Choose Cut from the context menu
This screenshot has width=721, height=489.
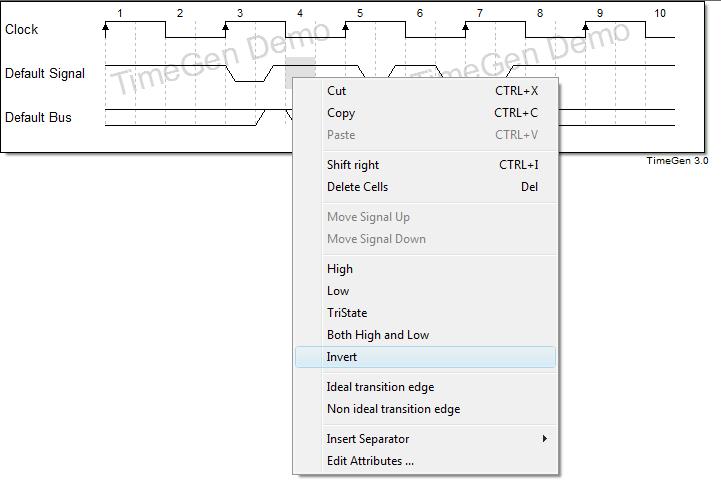click(337, 91)
